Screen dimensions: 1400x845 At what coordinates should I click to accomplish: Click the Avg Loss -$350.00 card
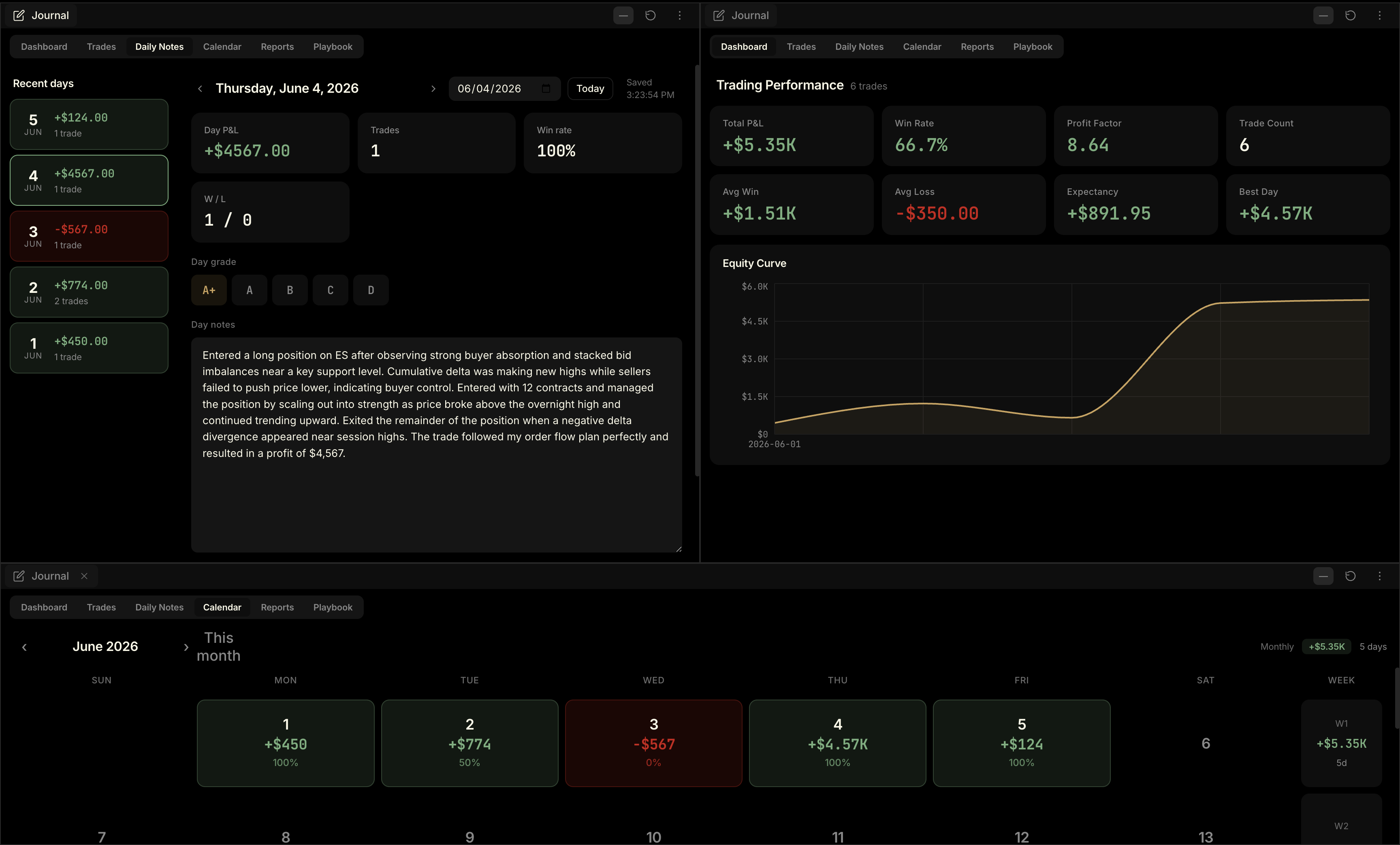pyautogui.click(x=964, y=205)
